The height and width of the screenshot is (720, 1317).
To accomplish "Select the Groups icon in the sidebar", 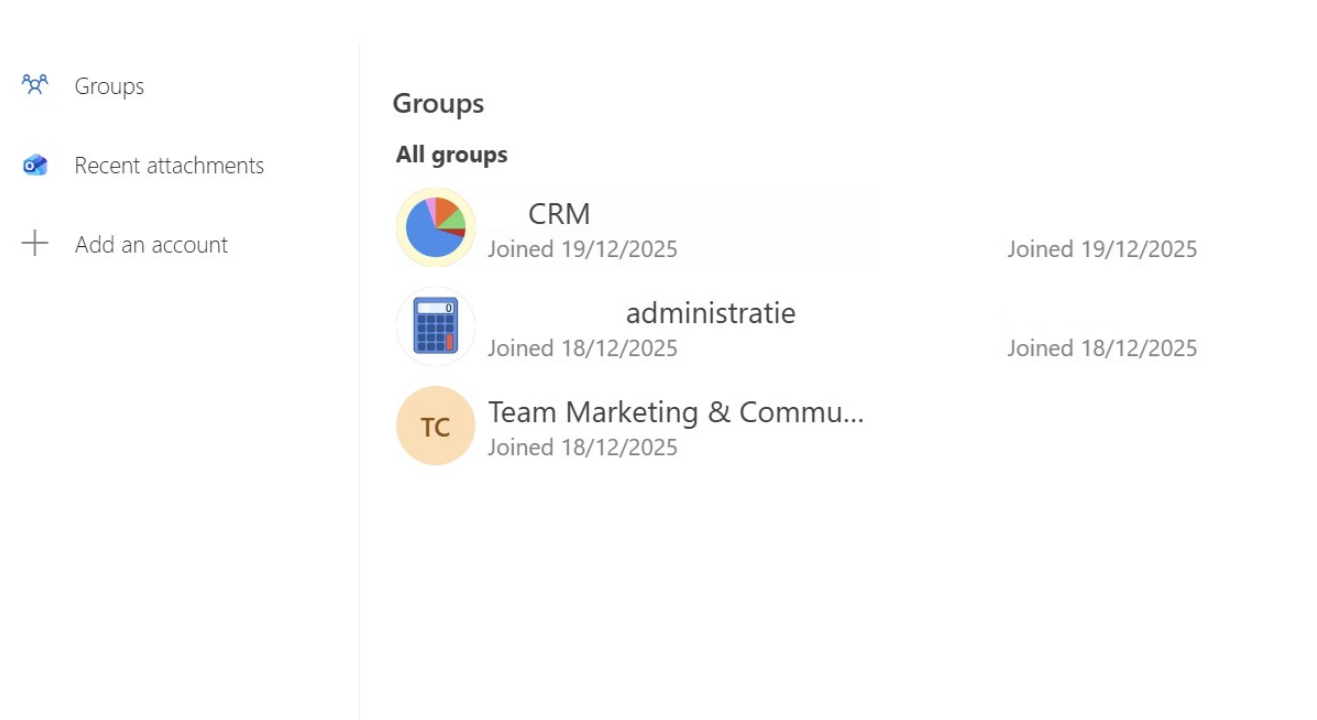I will click(x=34, y=85).
